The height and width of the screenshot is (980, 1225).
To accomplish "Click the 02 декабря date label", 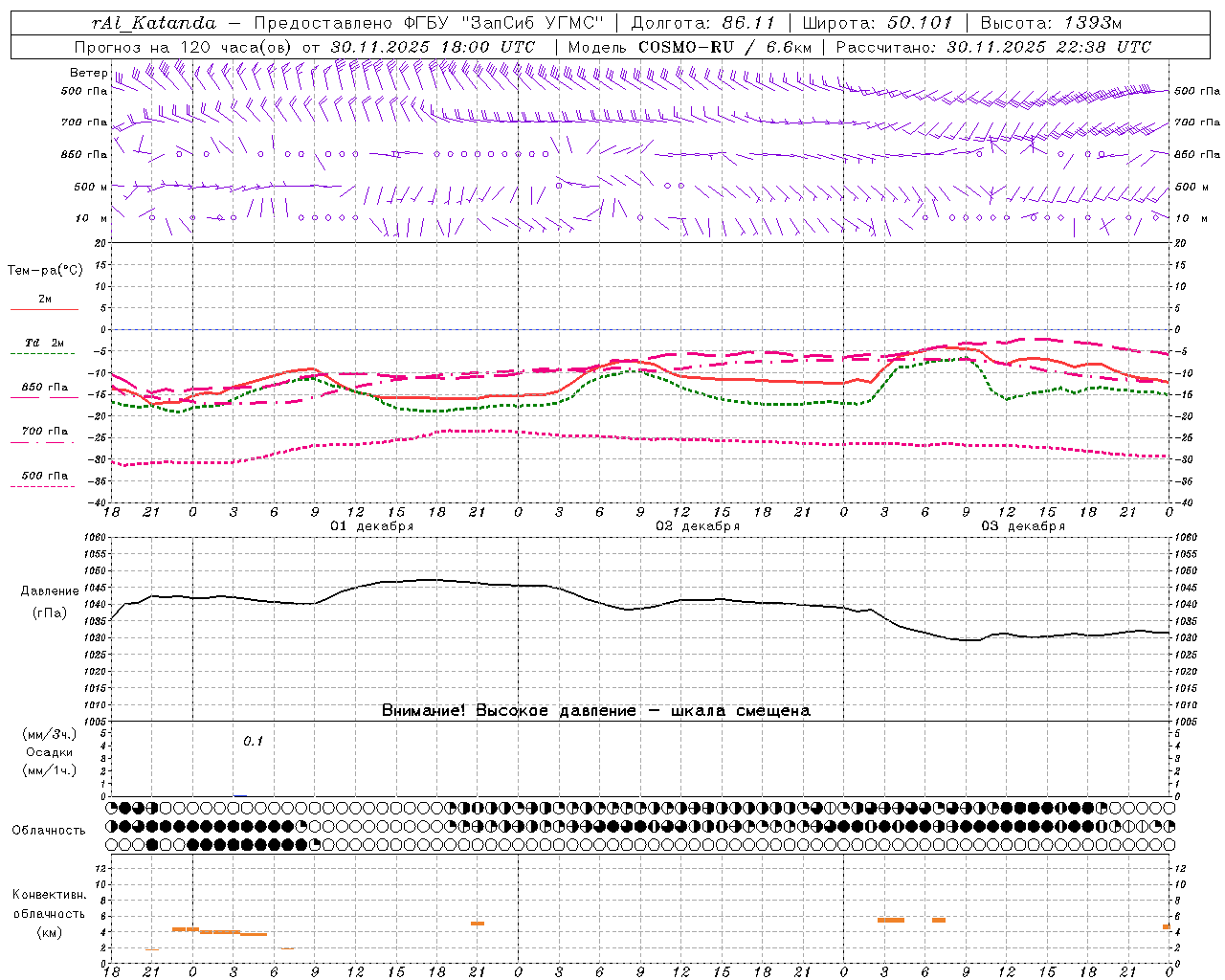I will click(697, 526).
